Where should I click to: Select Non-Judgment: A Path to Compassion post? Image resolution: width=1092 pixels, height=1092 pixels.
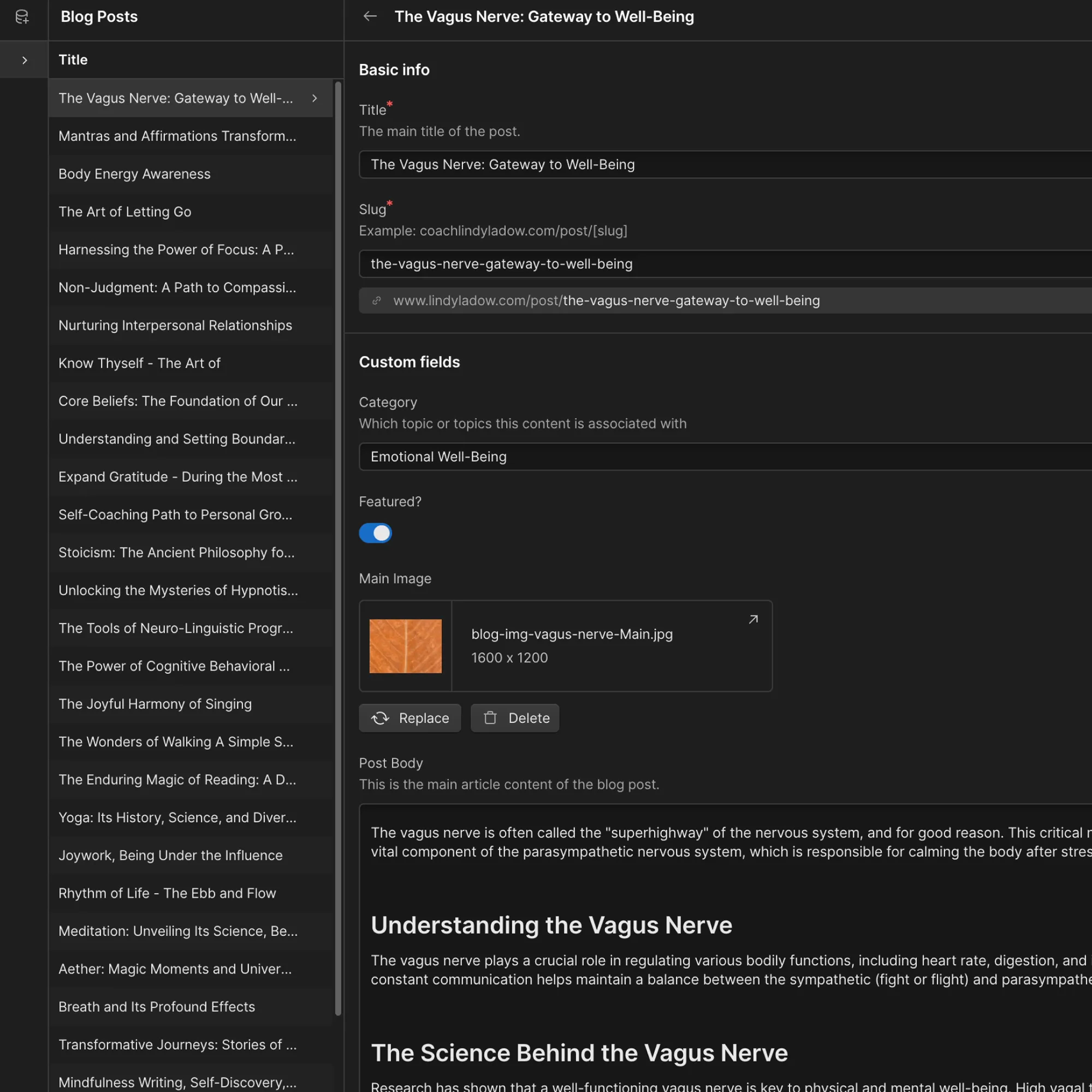[x=191, y=288]
